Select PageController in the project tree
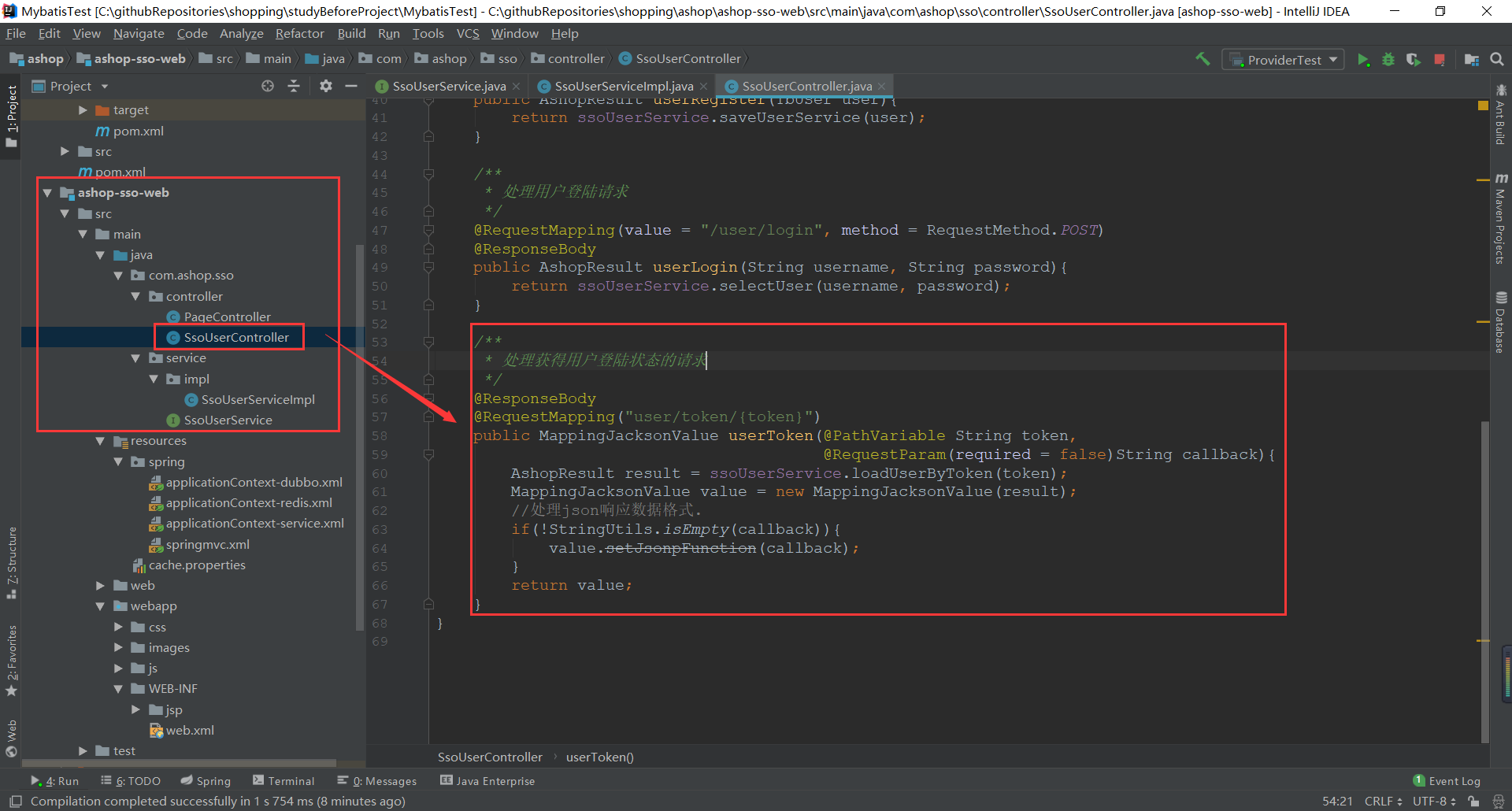This screenshot has width=1512, height=811. 227,317
